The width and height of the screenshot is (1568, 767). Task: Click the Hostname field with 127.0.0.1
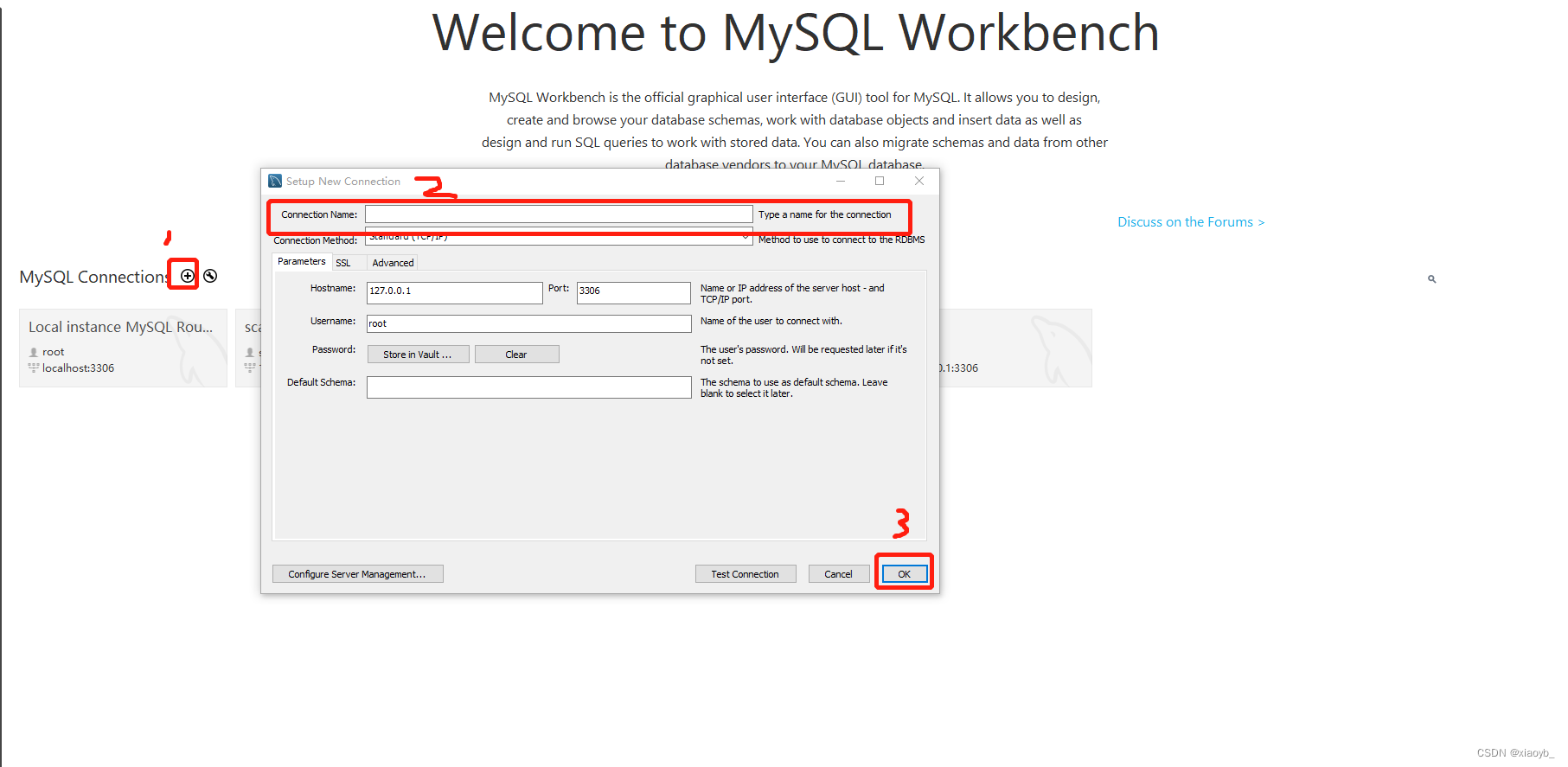[454, 292]
